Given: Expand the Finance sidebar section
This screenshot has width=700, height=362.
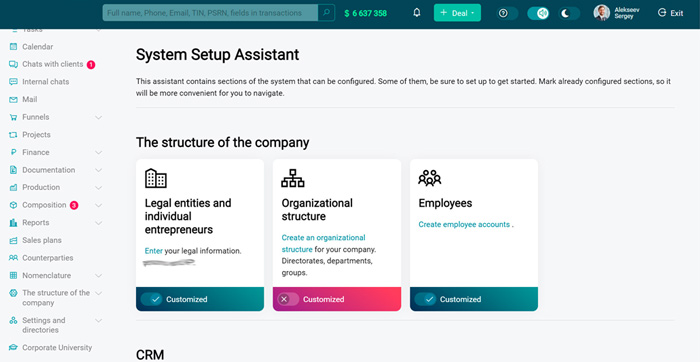Looking at the screenshot, I should coord(99,153).
